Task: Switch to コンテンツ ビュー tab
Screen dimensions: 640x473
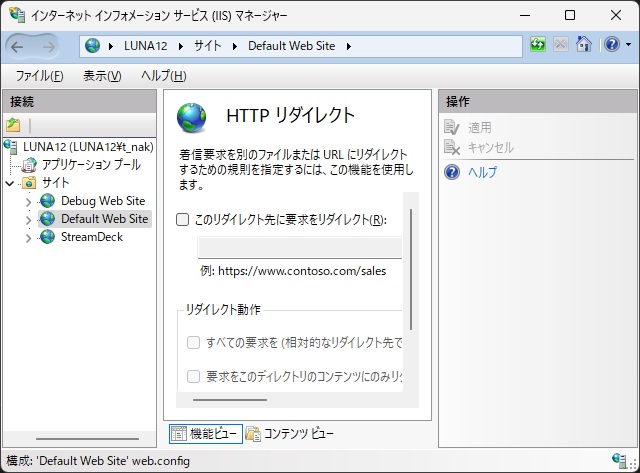Action: [289, 433]
